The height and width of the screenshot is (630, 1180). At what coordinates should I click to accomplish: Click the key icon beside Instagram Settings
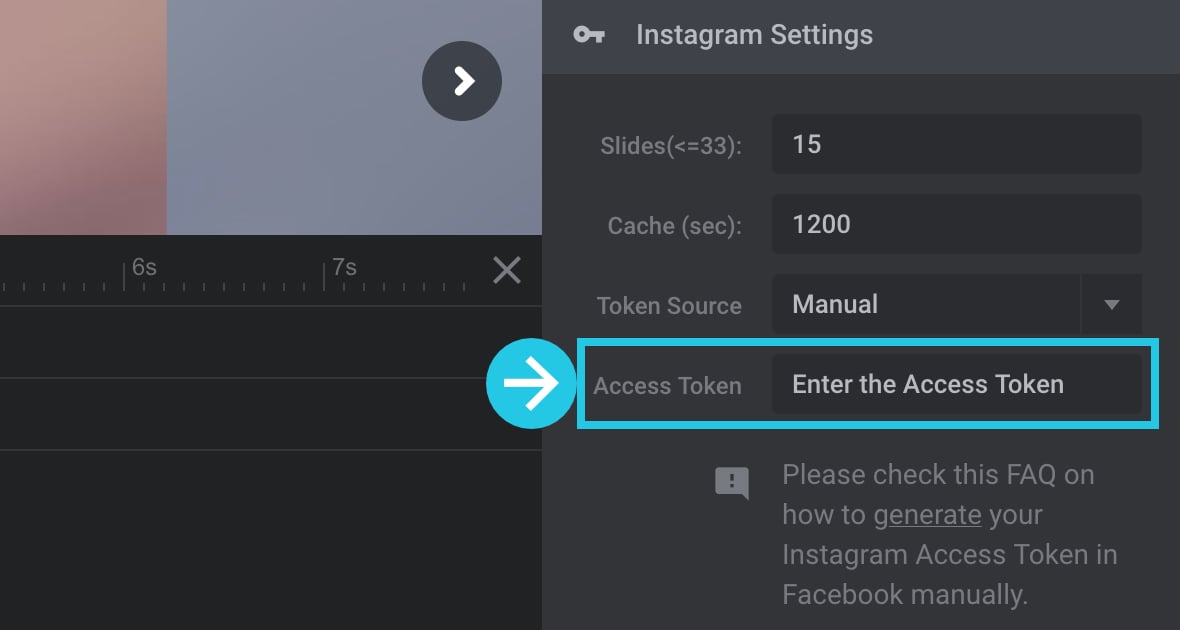click(x=588, y=35)
